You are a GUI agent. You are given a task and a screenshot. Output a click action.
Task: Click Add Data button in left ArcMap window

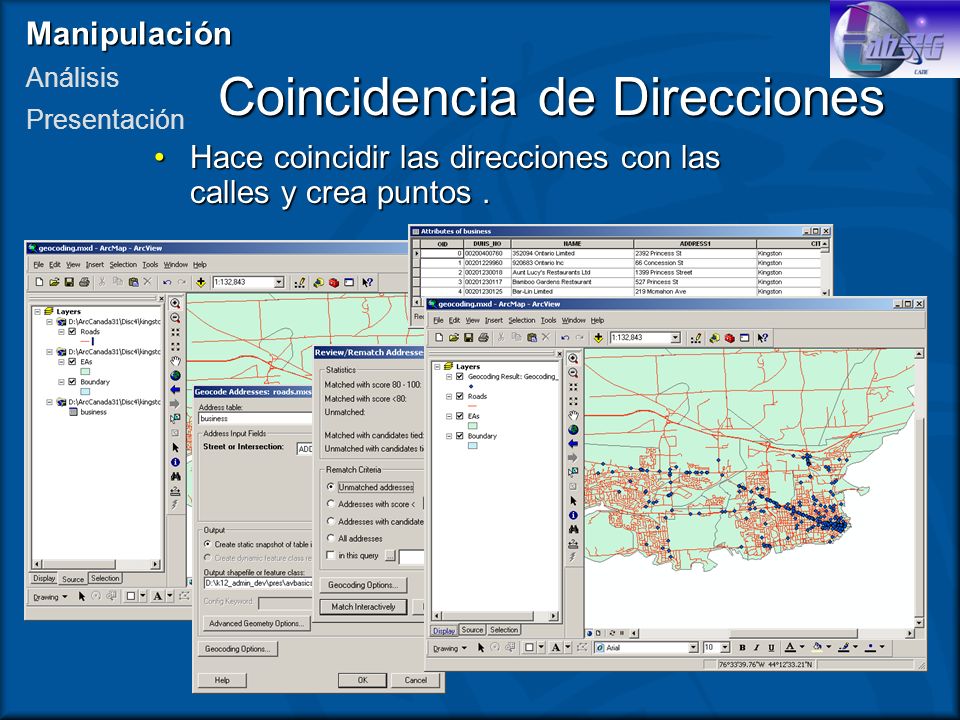(200, 282)
